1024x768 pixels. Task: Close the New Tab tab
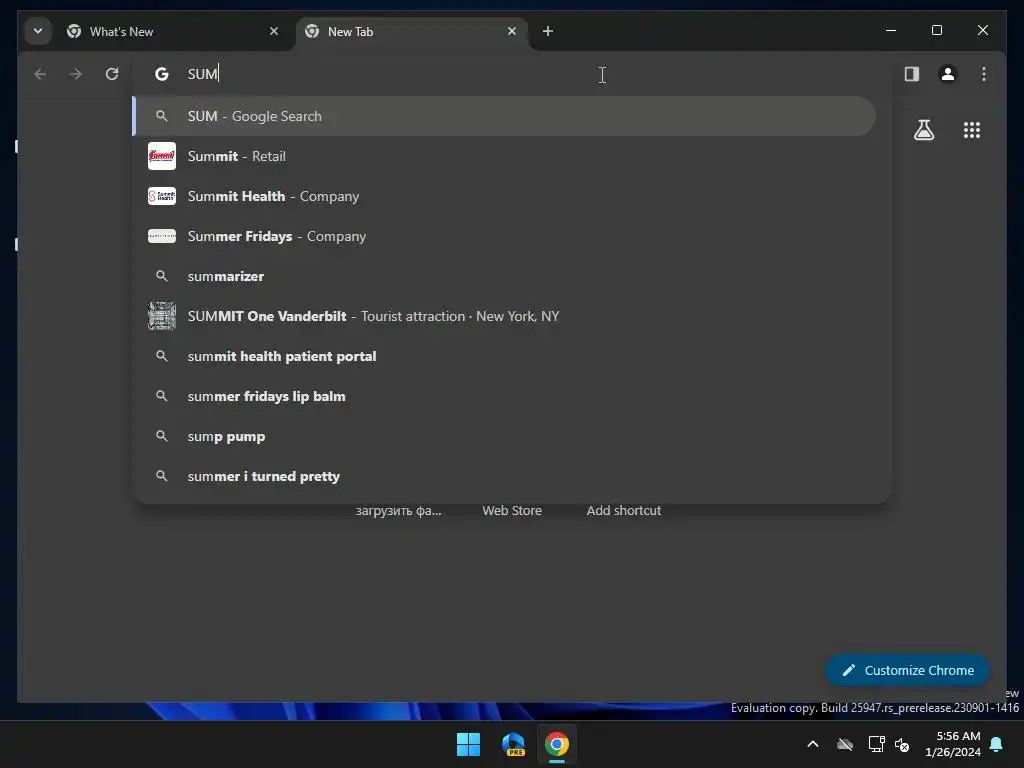[512, 31]
